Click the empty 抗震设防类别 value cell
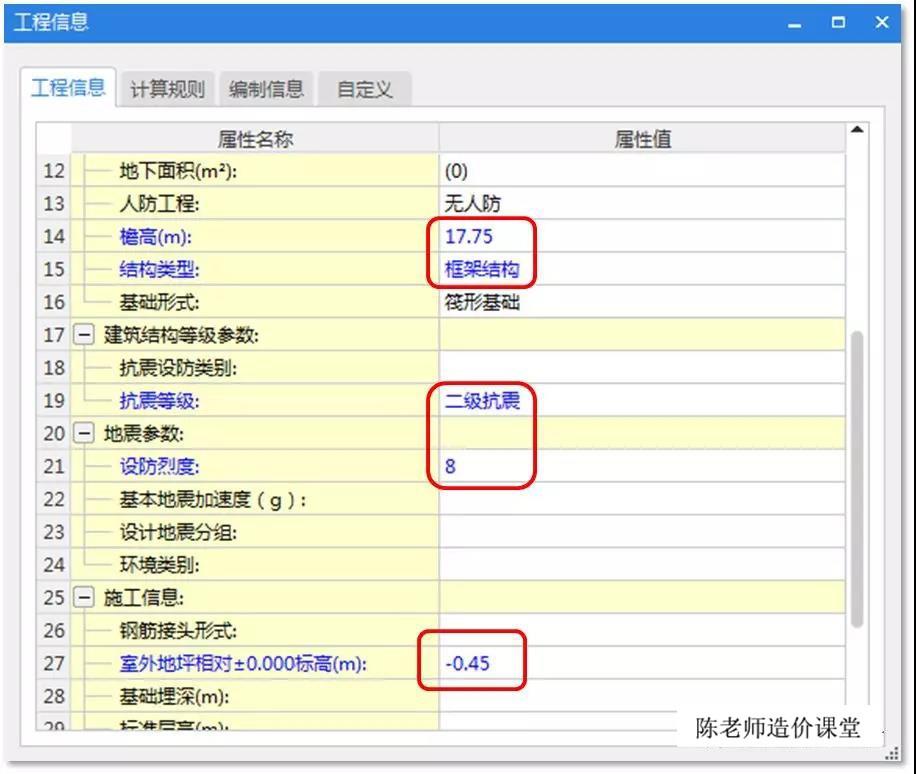The width and height of the screenshot is (916, 774). 641,367
